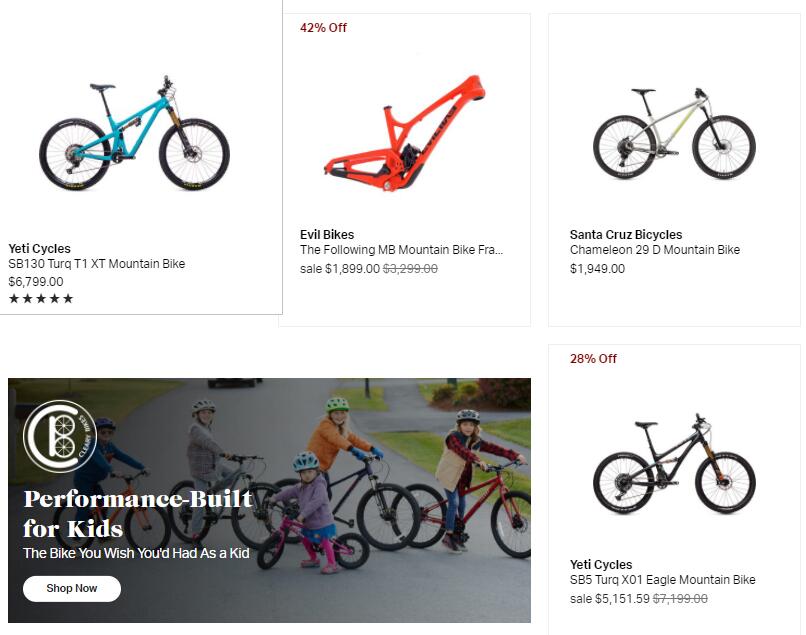
Task: Click the Yeti Cycles brand above SB130
Action: [40, 249]
